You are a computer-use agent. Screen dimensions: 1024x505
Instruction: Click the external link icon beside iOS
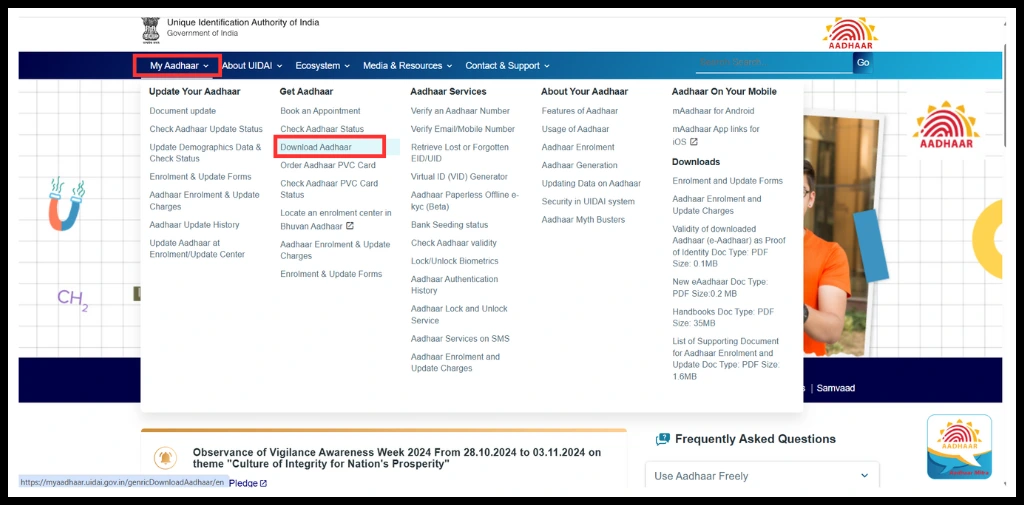point(693,142)
